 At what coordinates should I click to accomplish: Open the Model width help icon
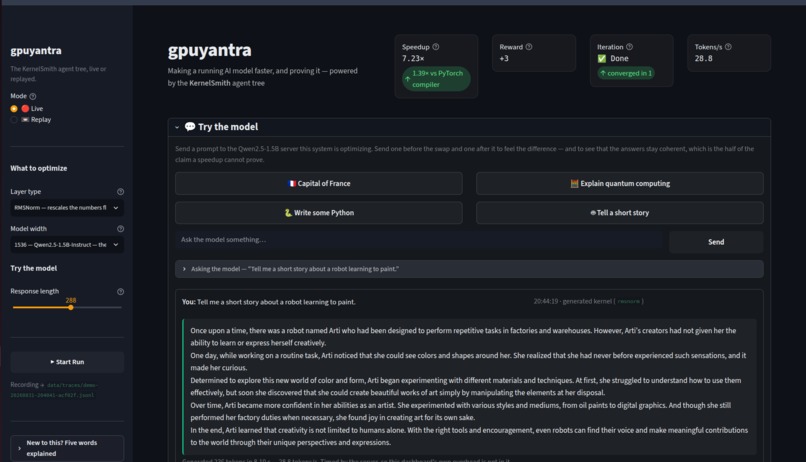click(x=120, y=229)
